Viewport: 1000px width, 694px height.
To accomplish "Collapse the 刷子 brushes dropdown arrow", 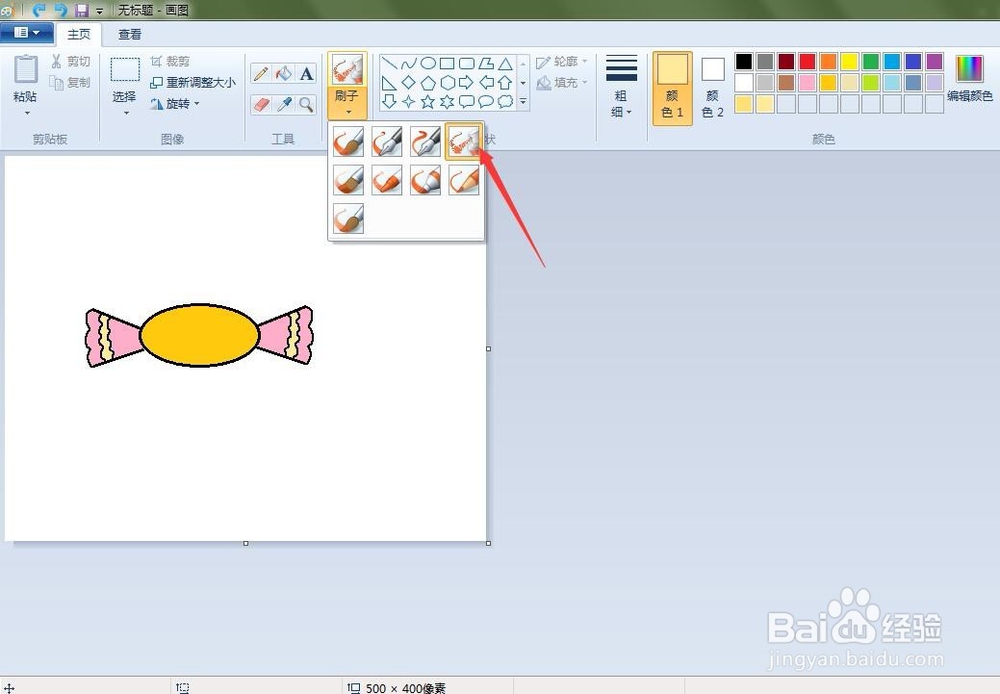I will (348, 112).
